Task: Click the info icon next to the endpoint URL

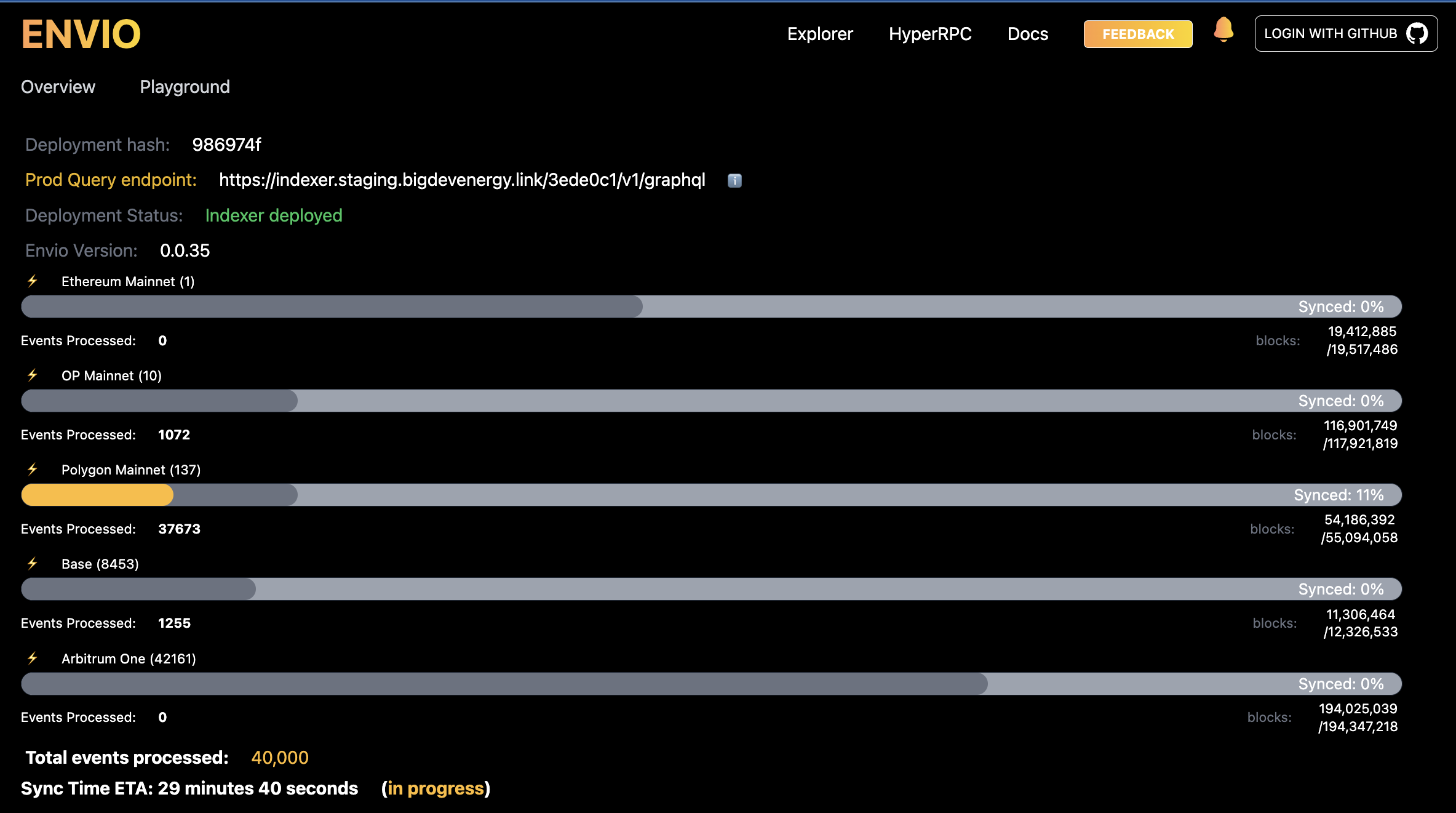Action: coord(734,180)
